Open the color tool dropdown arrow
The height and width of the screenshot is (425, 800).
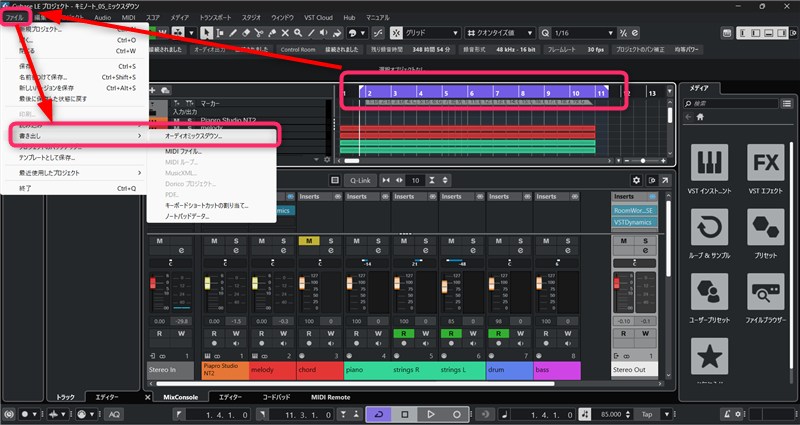coord(363,33)
